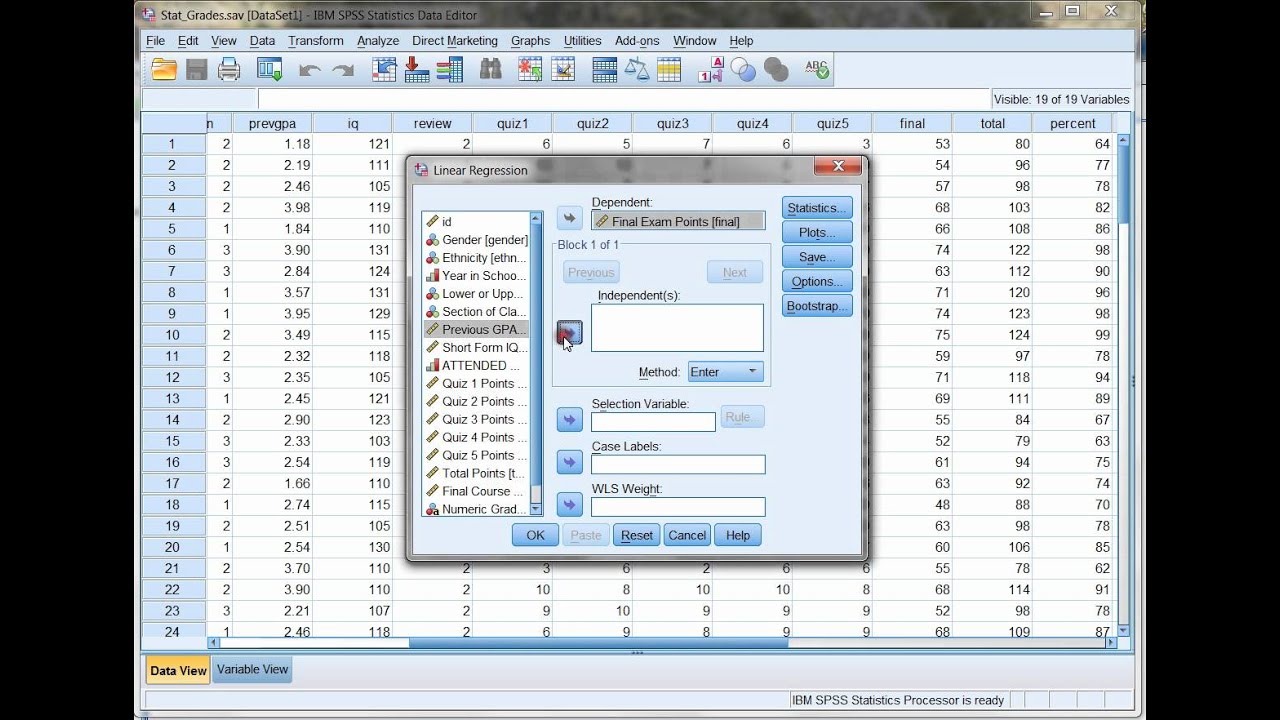Click the Dependent field showing Final Exam Points

click(x=678, y=221)
